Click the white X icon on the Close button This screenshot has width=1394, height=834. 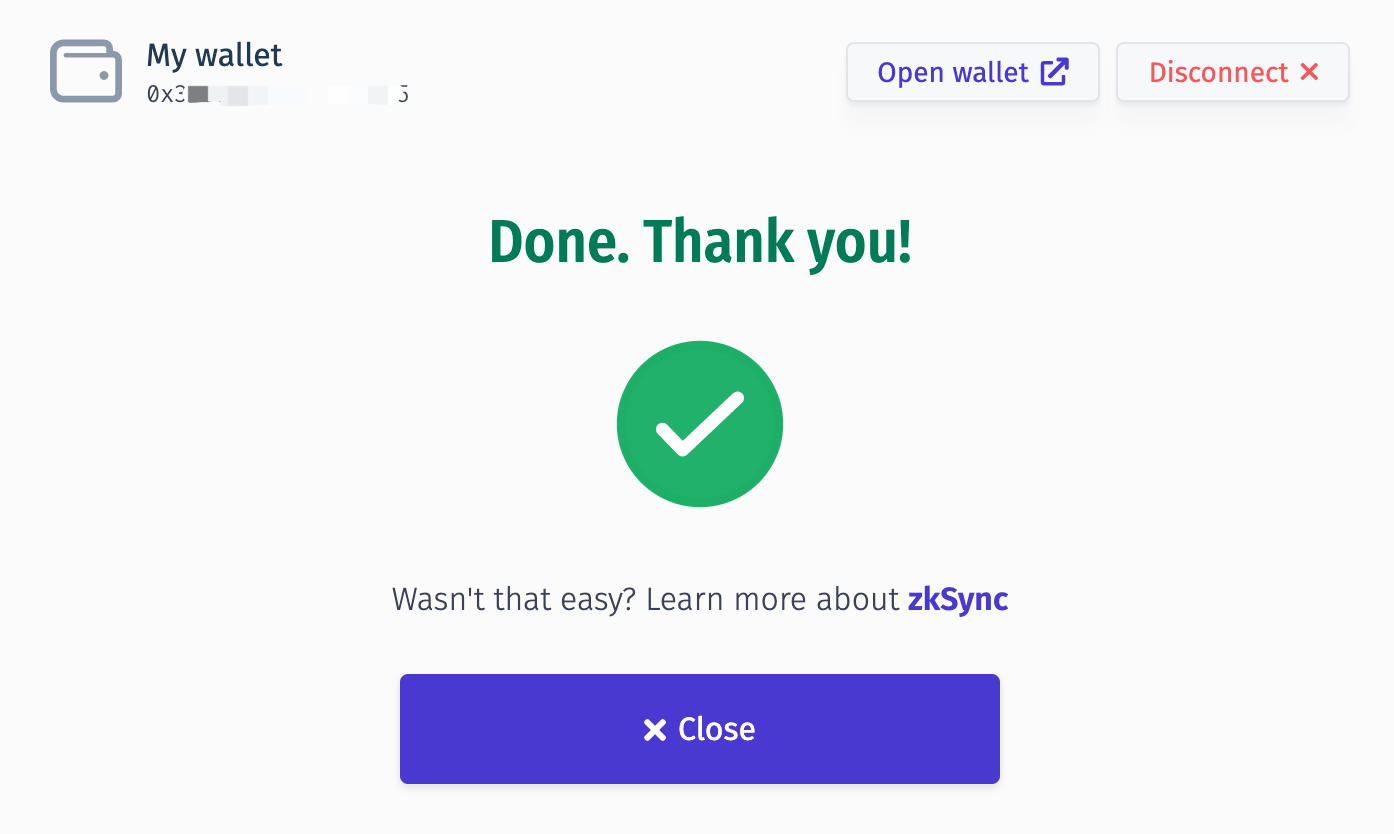[655, 730]
